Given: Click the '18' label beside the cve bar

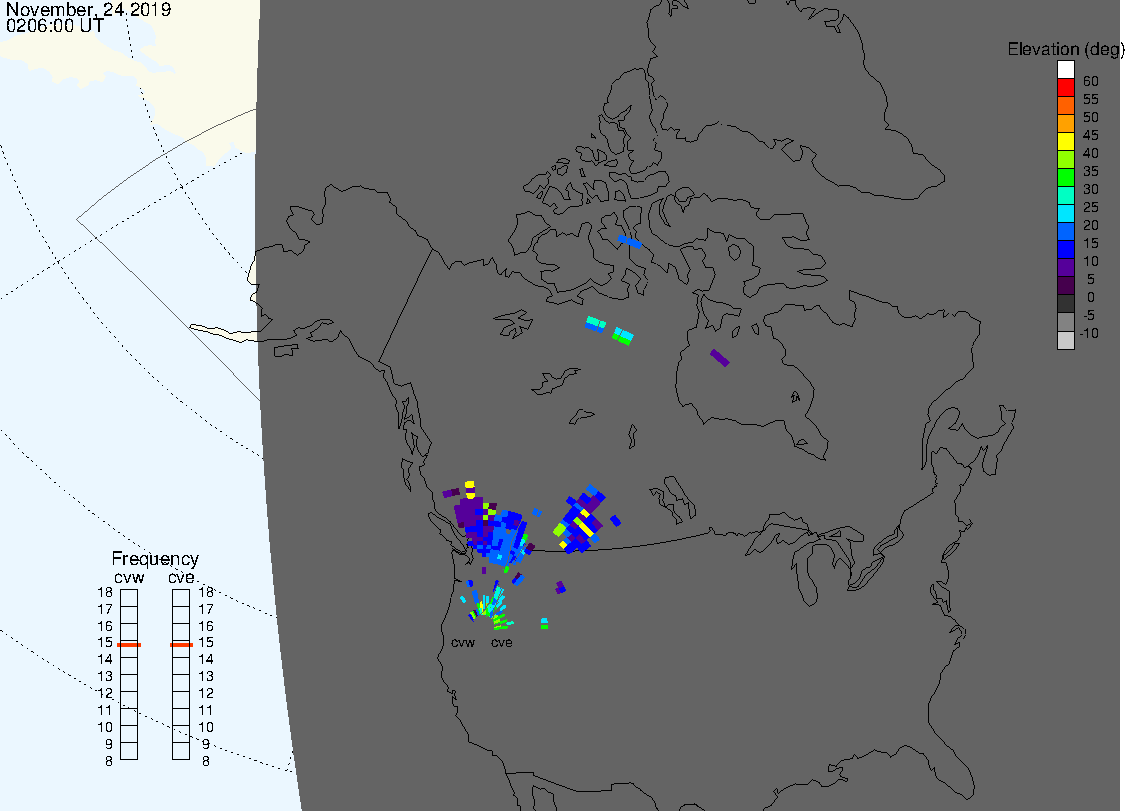Looking at the screenshot, I should [x=206, y=592].
